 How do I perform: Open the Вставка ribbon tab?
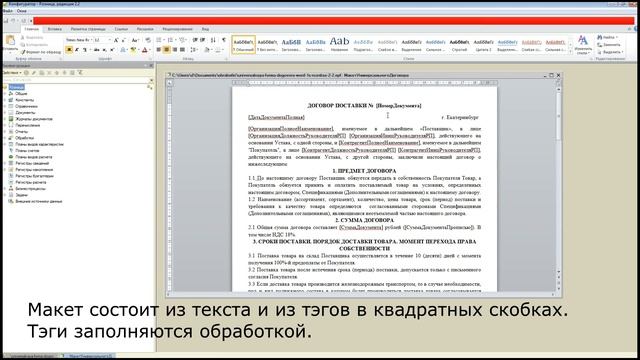point(54,29)
